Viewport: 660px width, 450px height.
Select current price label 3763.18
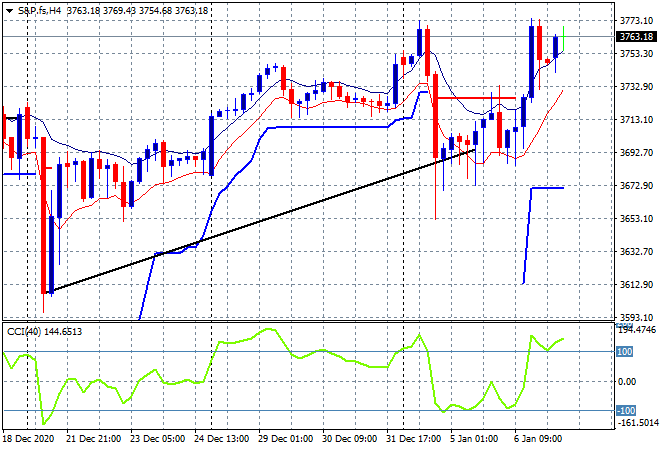coord(636,37)
